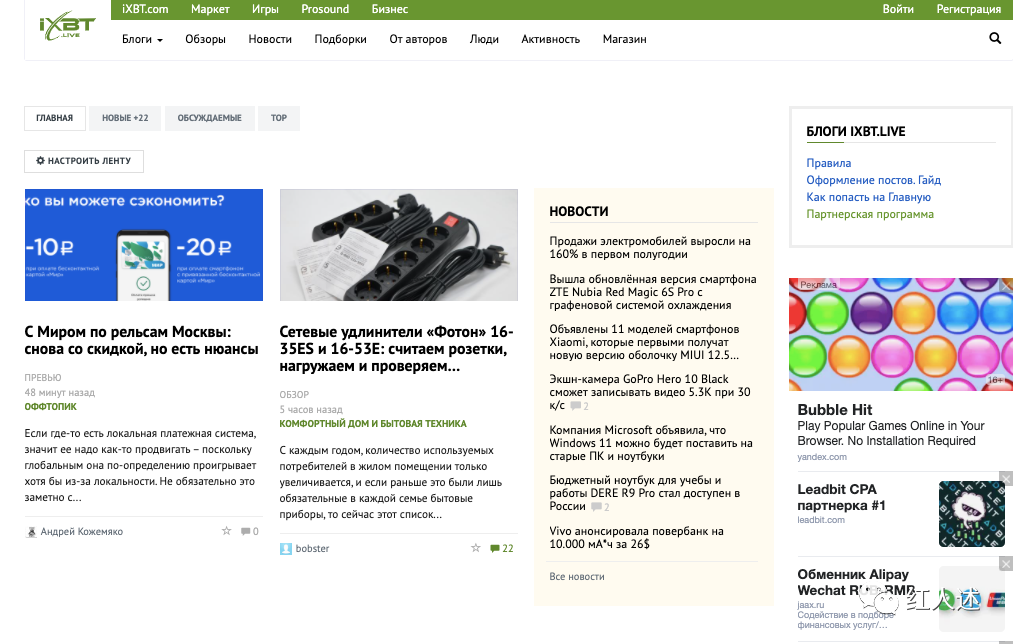Click Комфортный дом и бытовая техника tag

point(373,424)
